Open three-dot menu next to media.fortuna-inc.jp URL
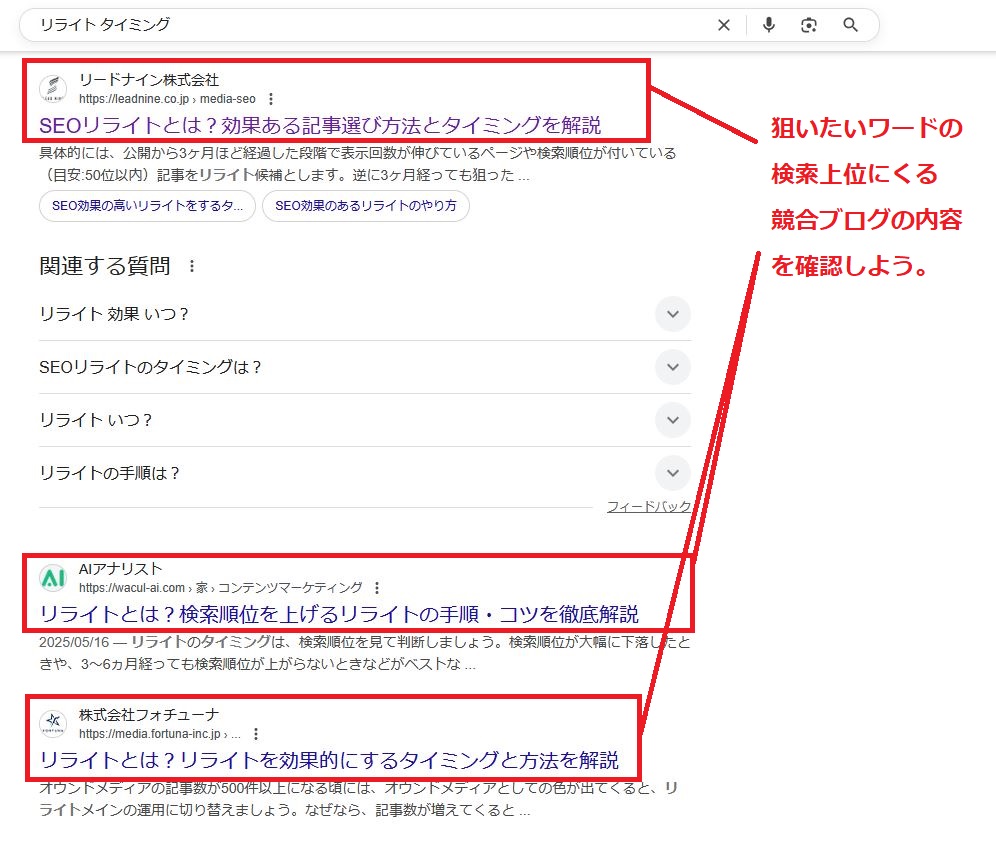 256,734
